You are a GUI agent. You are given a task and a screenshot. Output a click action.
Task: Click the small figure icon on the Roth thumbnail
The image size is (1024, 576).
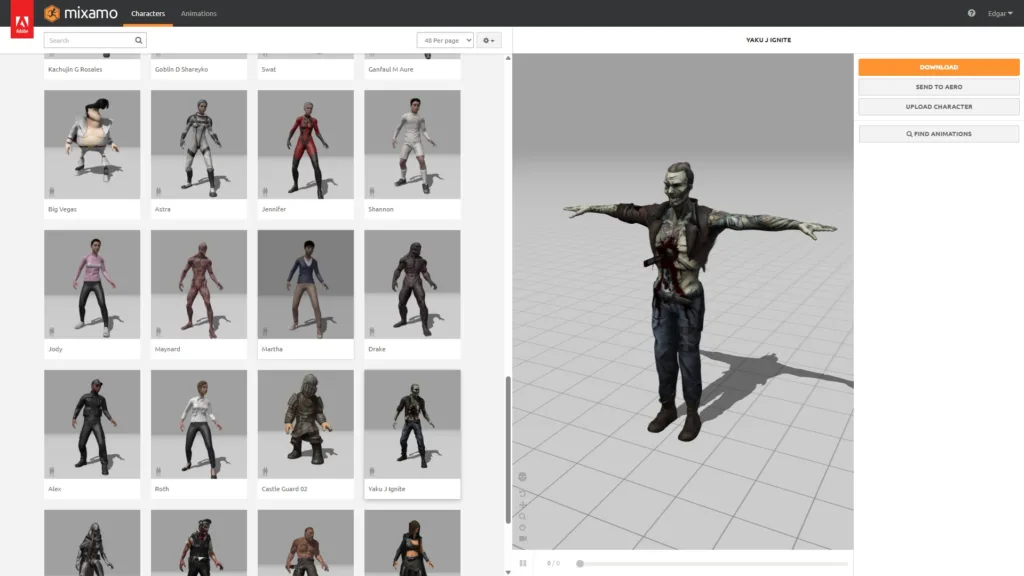pyautogui.click(x=159, y=471)
